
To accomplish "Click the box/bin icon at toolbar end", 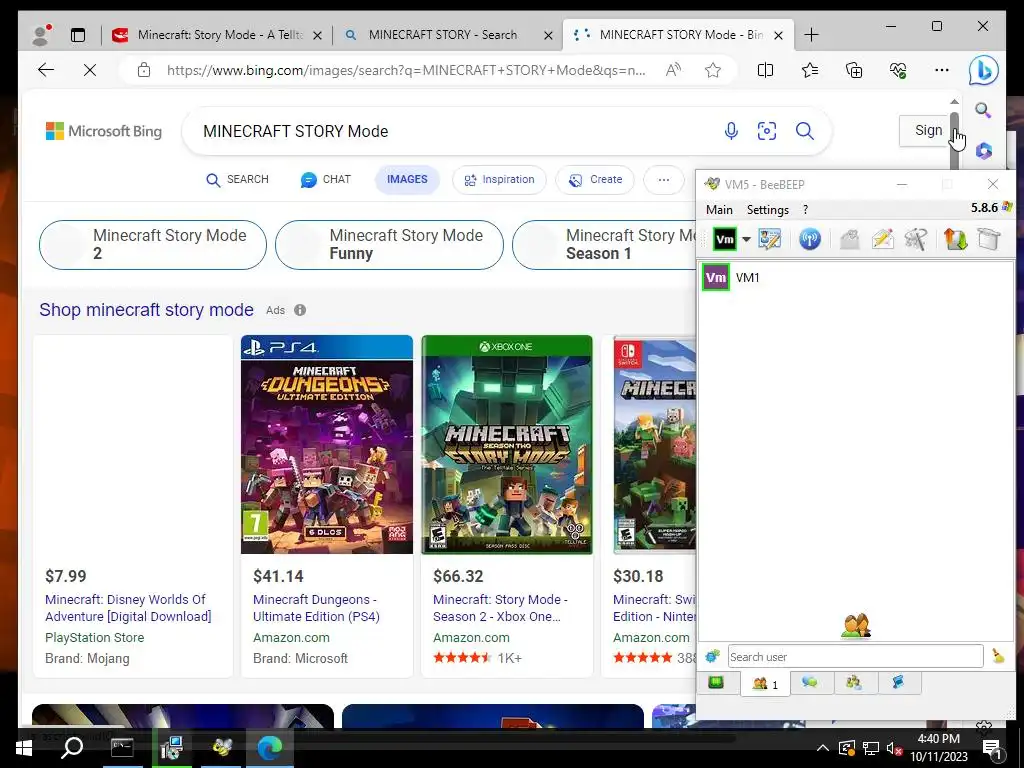I will [x=989, y=239].
